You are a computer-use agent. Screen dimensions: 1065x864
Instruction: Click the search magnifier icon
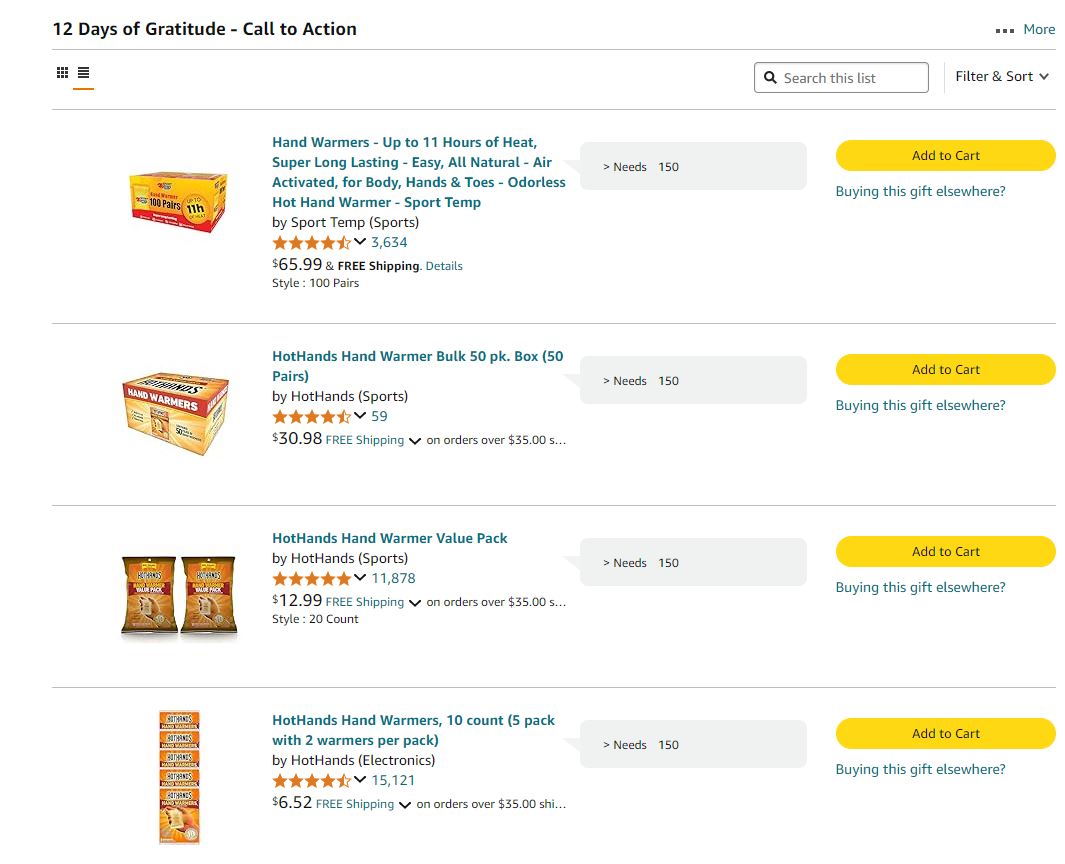(770, 78)
